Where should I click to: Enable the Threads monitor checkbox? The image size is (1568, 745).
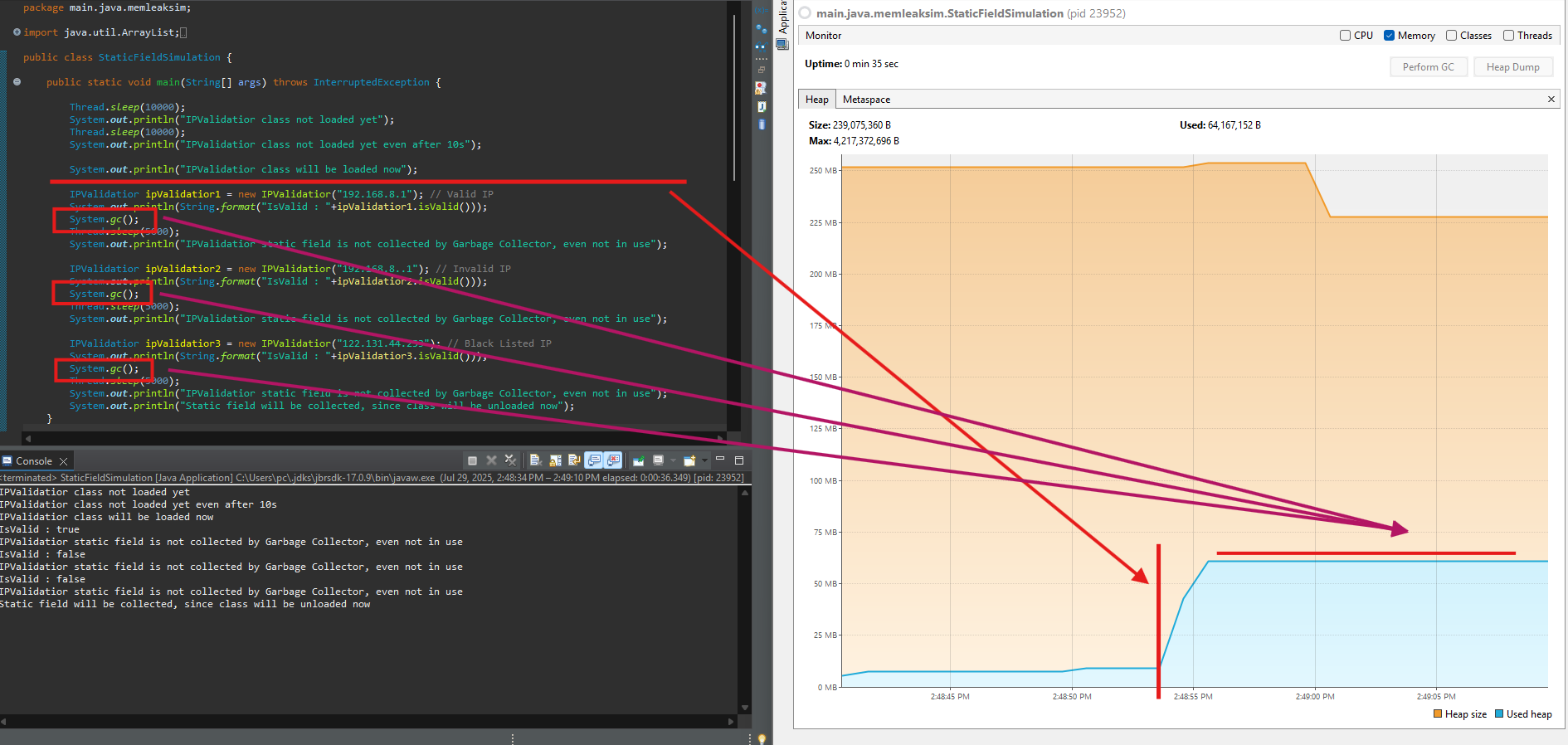[1508, 36]
